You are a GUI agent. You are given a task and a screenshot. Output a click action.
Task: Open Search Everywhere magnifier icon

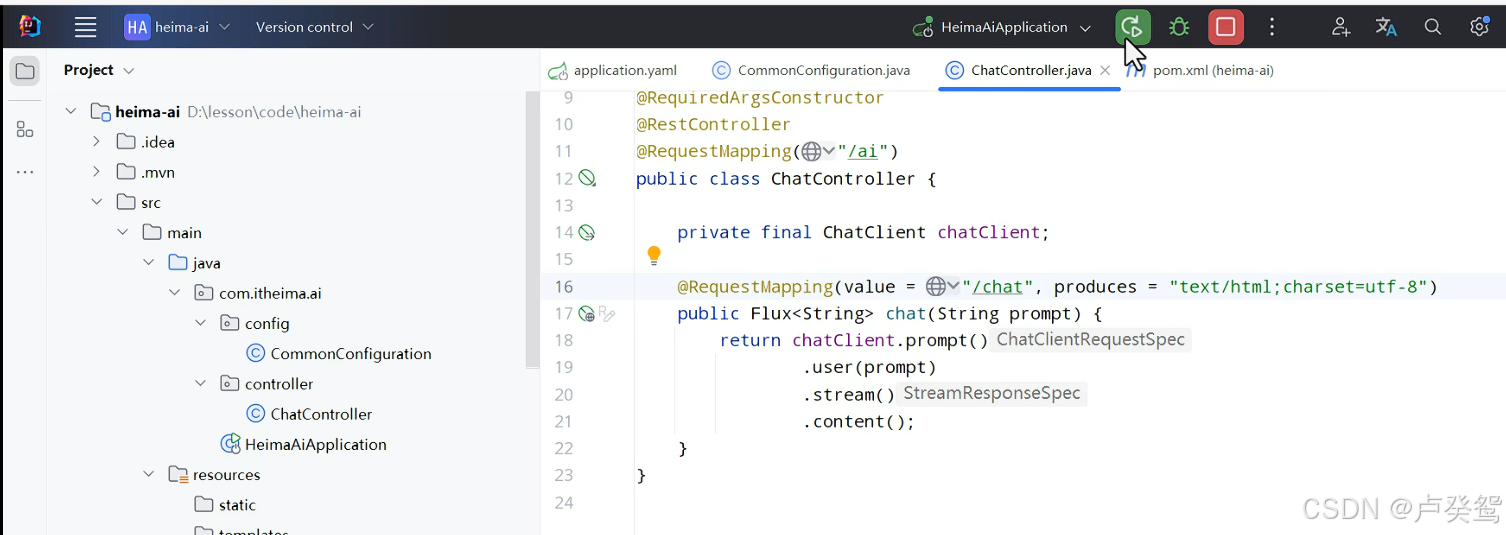click(x=1433, y=27)
